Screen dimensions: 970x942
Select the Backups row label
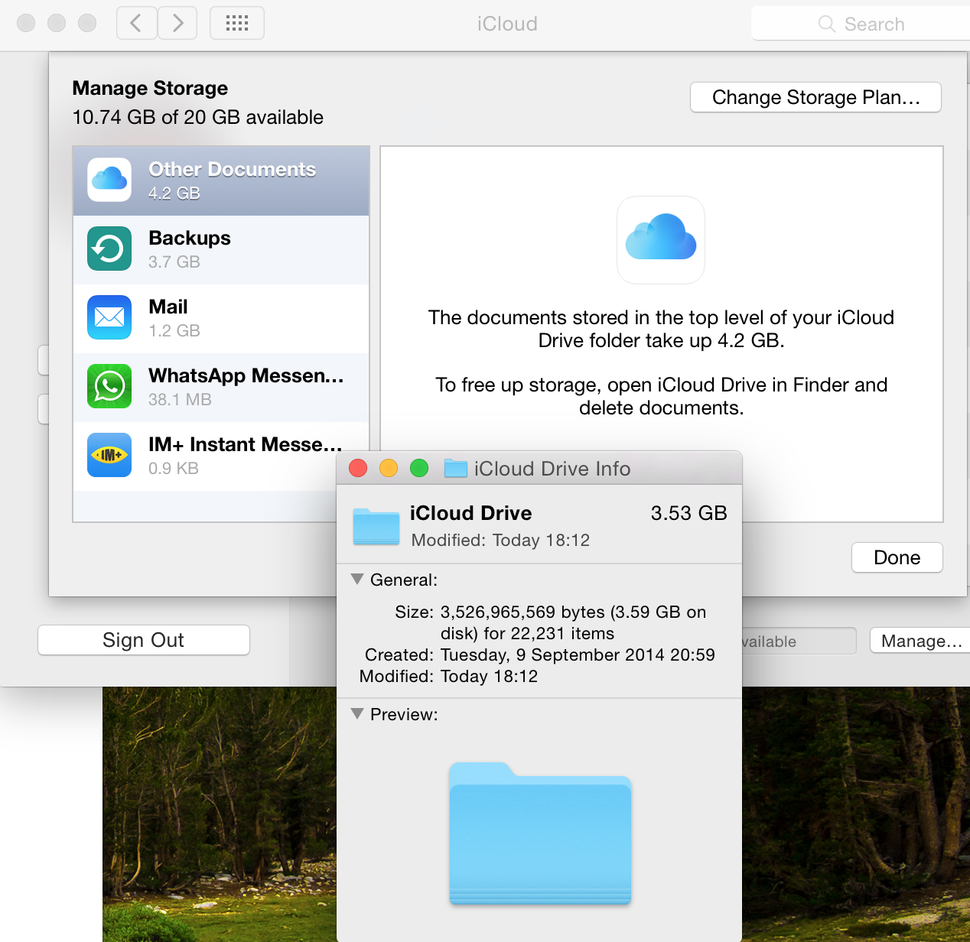pyautogui.click(x=189, y=238)
